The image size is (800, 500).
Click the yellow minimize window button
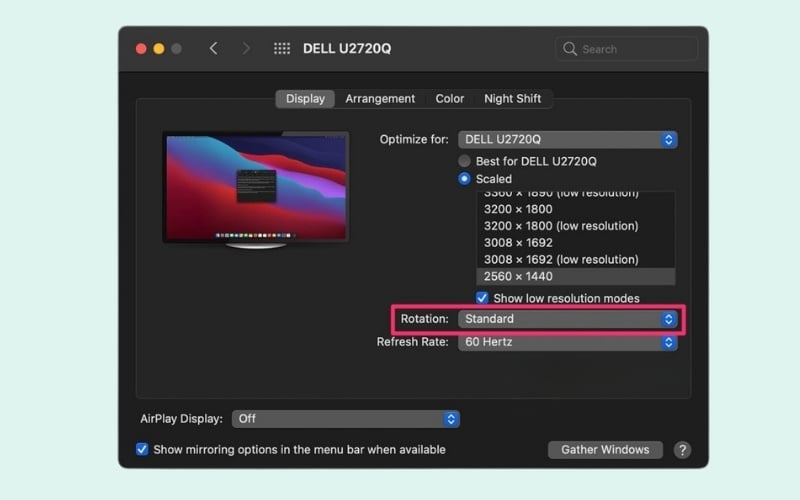[x=158, y=49]
